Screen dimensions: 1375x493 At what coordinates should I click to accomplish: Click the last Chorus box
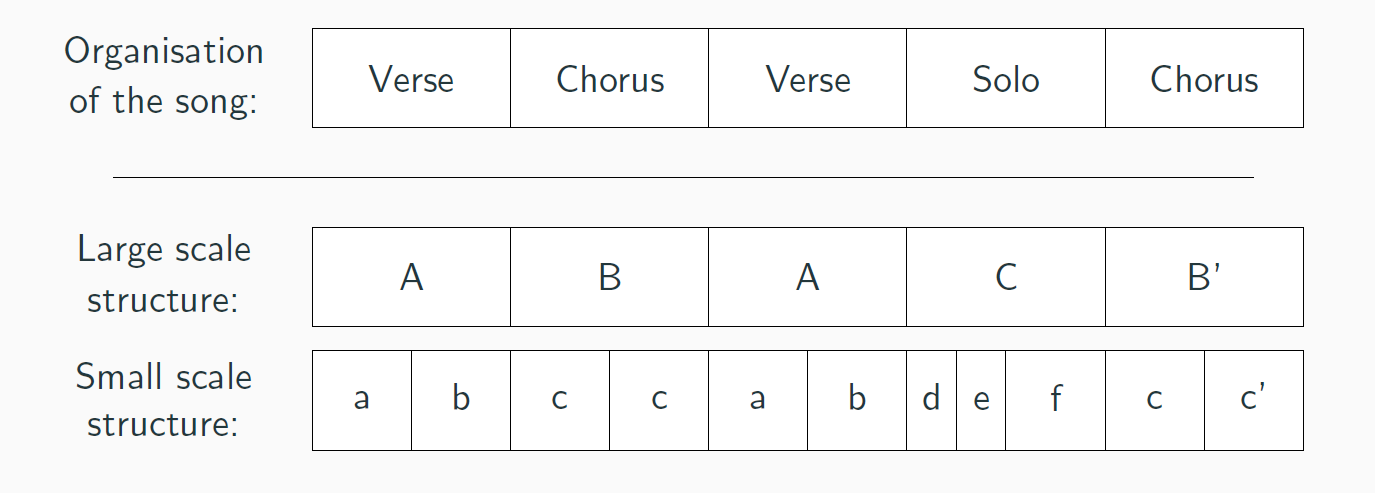click(x=1204, y=78)
